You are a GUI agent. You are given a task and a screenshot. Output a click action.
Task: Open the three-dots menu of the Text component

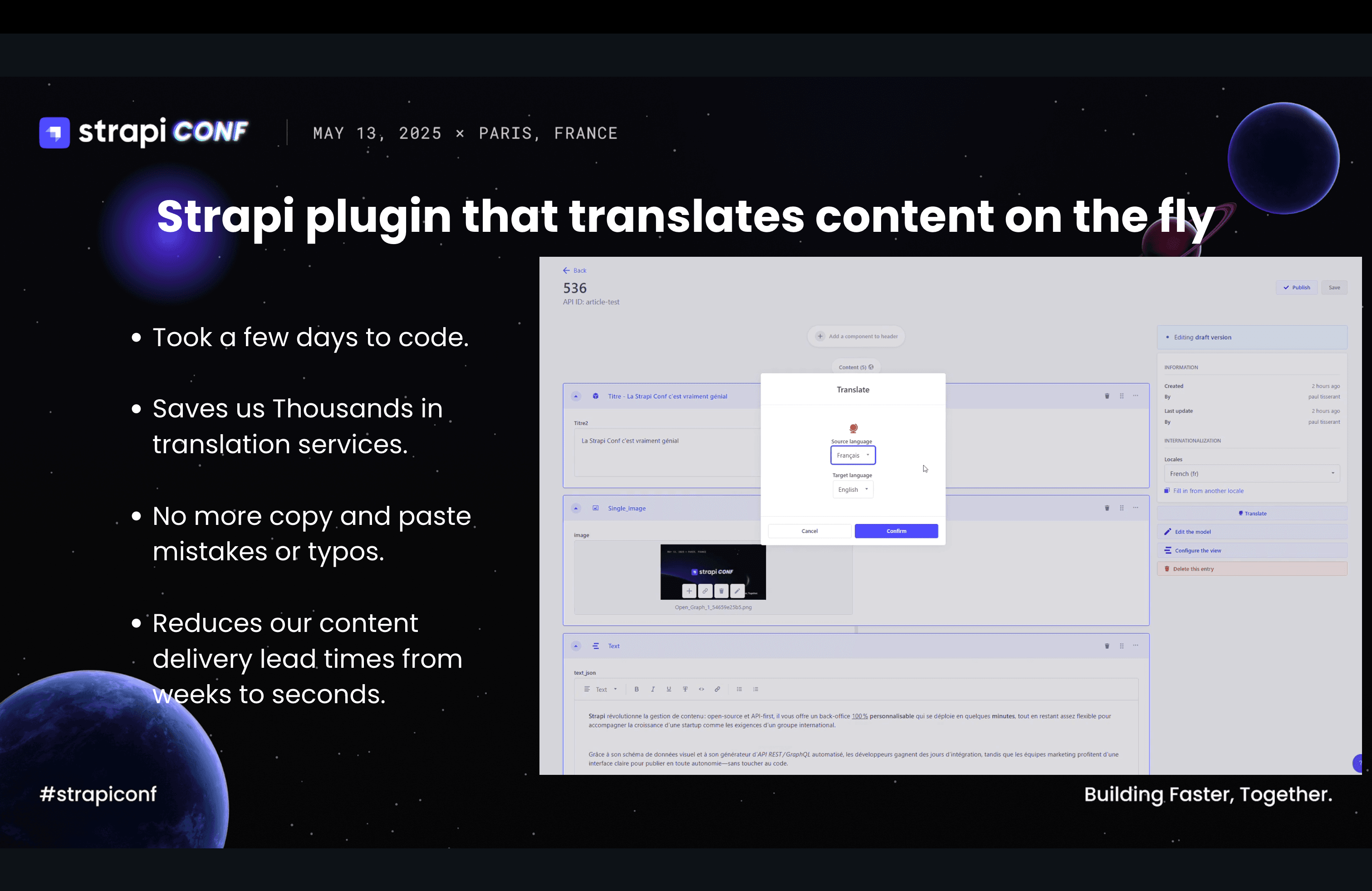click(1136, 646)
